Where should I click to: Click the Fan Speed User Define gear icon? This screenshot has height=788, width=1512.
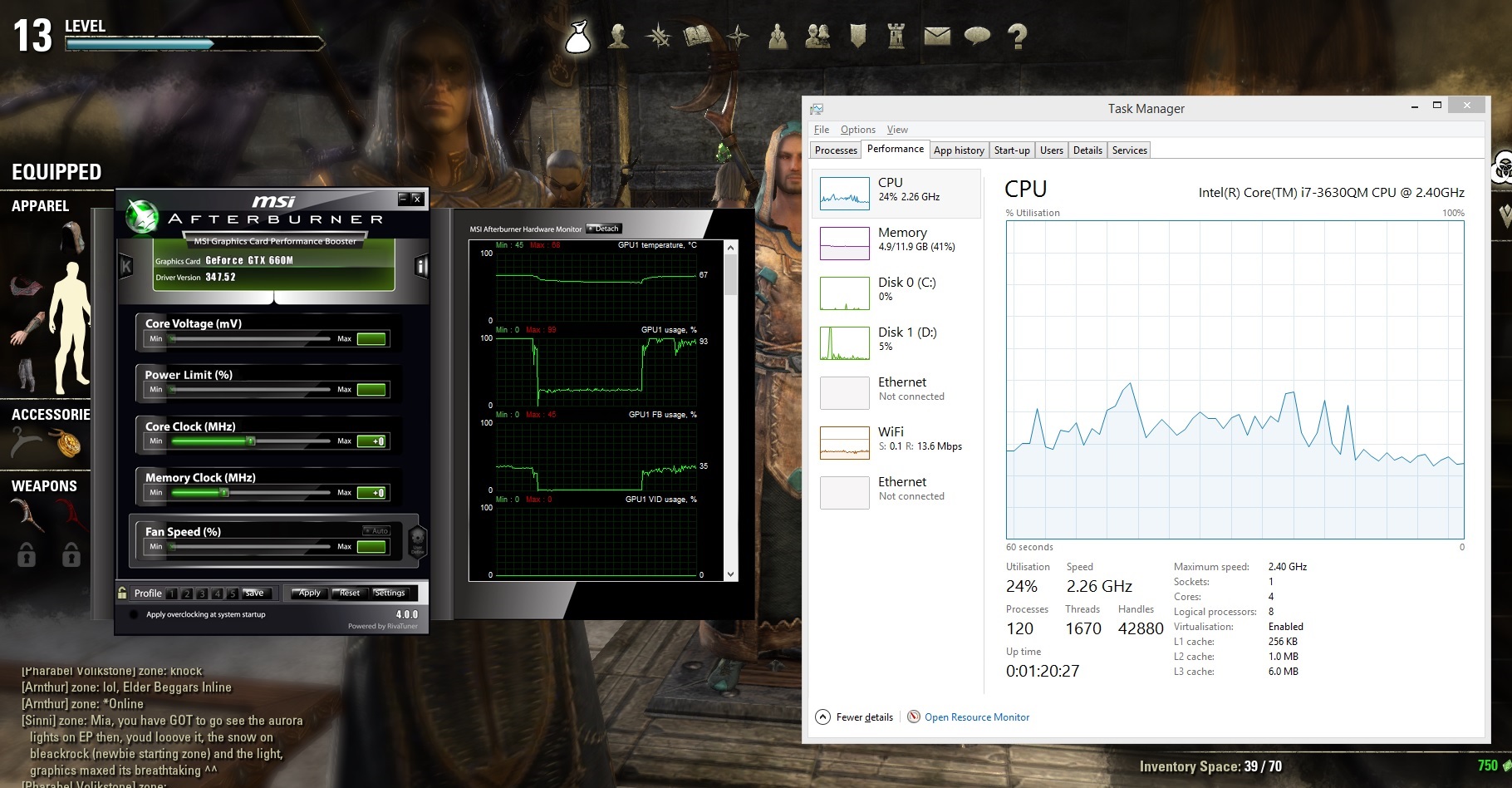tap(418, 540)
